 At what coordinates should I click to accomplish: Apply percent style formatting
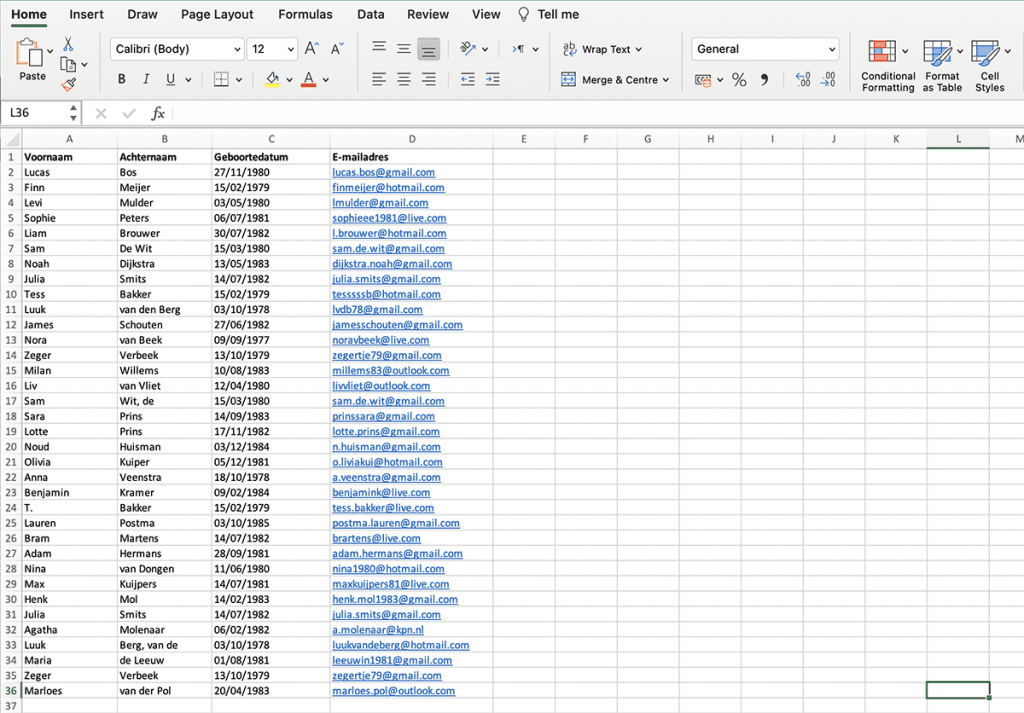click(x=739, y=80)
